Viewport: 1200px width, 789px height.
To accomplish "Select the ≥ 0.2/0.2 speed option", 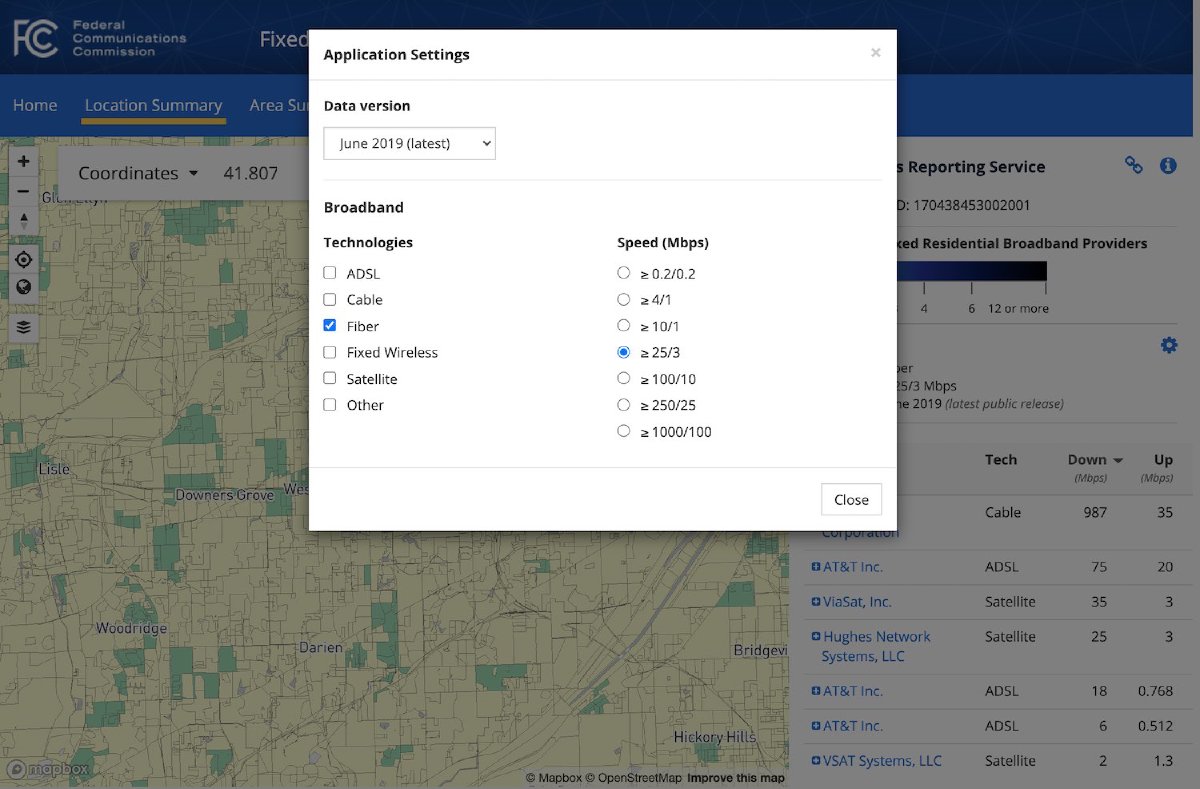I will tap(624, 273).
